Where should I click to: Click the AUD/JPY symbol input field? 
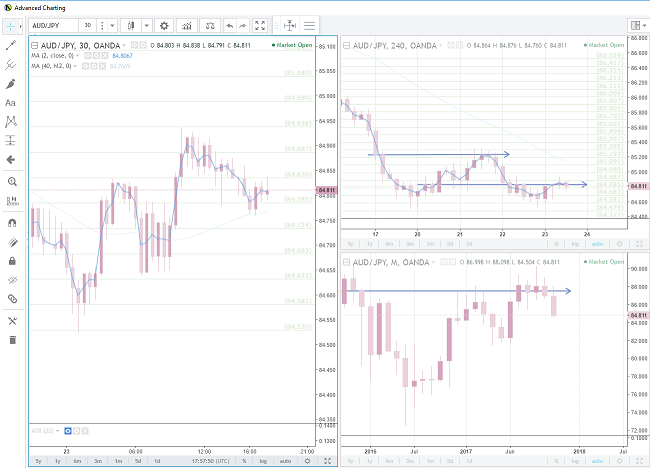tap(53, 25)
